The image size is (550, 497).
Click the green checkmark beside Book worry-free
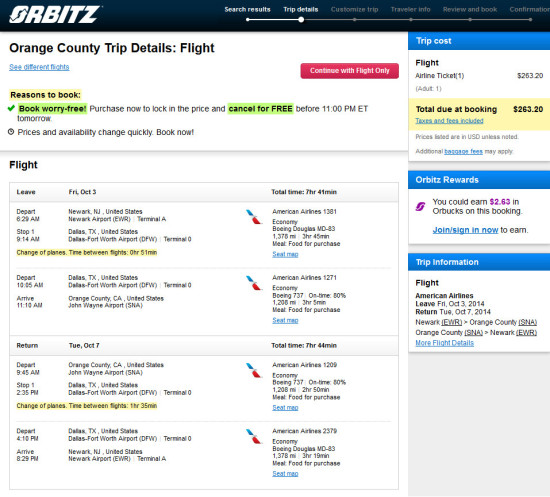12,108
